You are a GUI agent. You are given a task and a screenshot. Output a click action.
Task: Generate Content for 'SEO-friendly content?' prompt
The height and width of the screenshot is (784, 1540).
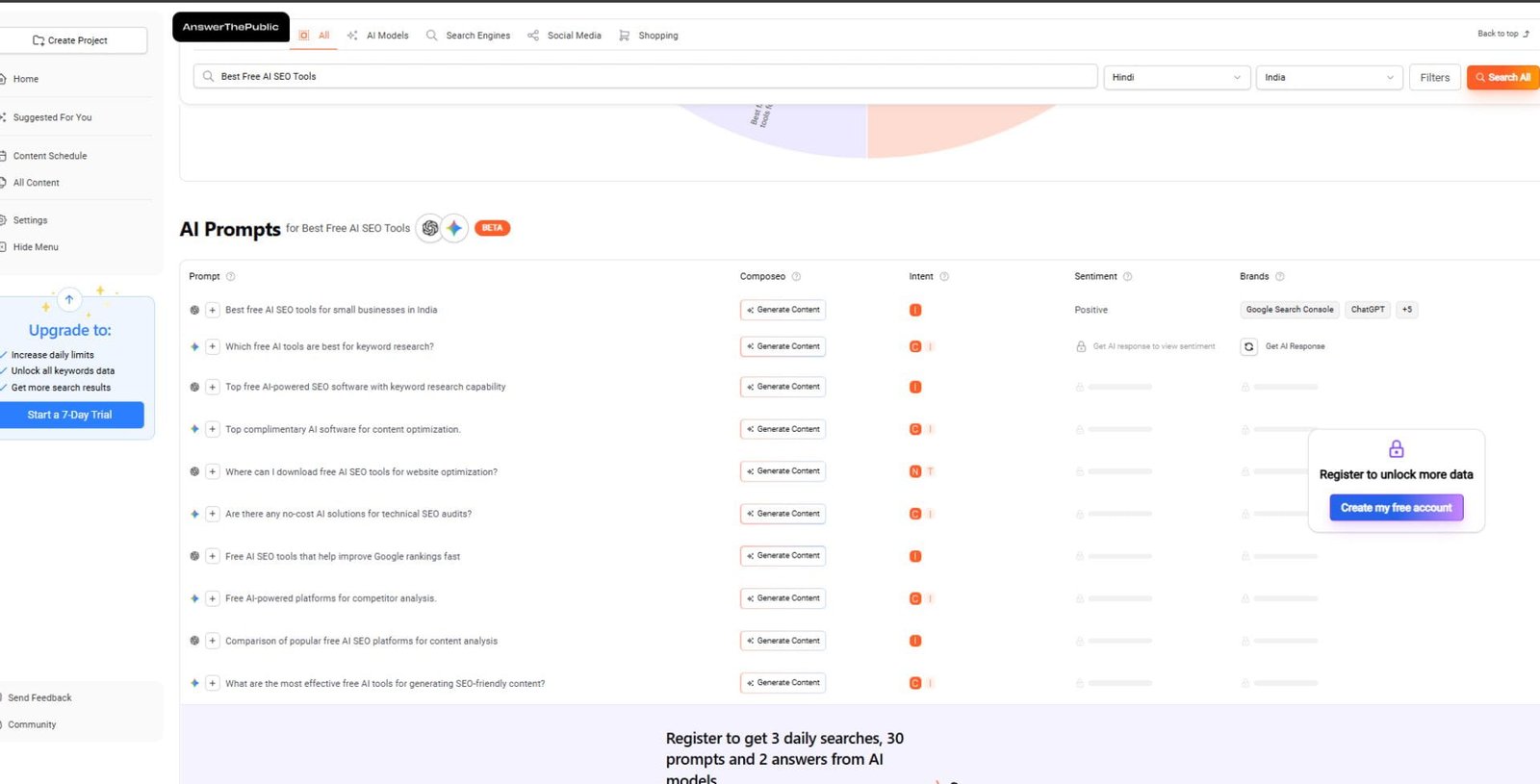(x=783, y=683)
